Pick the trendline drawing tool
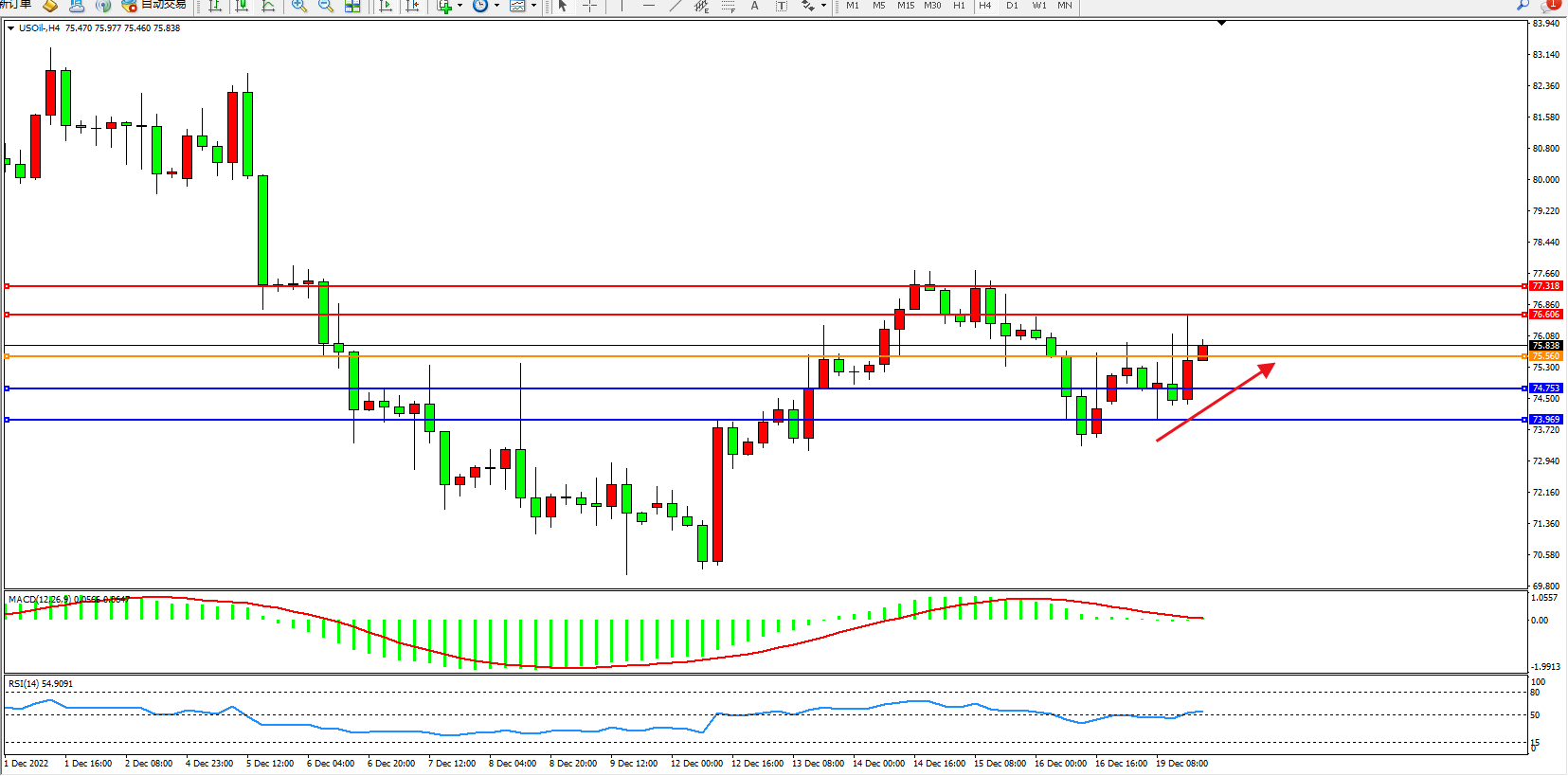Image resolution: width=1568 pixels, height=776 pixels. [675, 6]
